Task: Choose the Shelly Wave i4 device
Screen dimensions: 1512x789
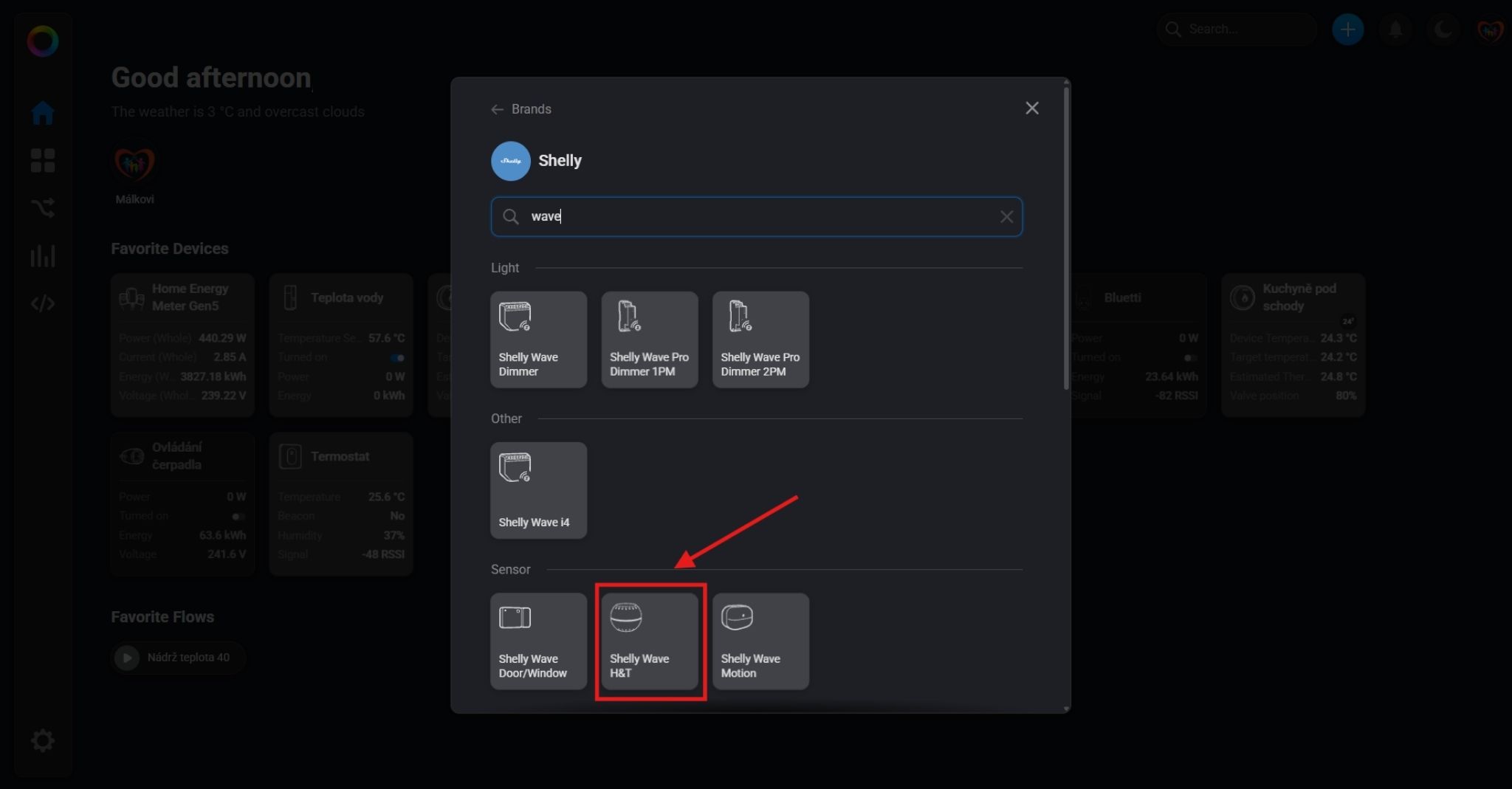Action: point(538,490)
